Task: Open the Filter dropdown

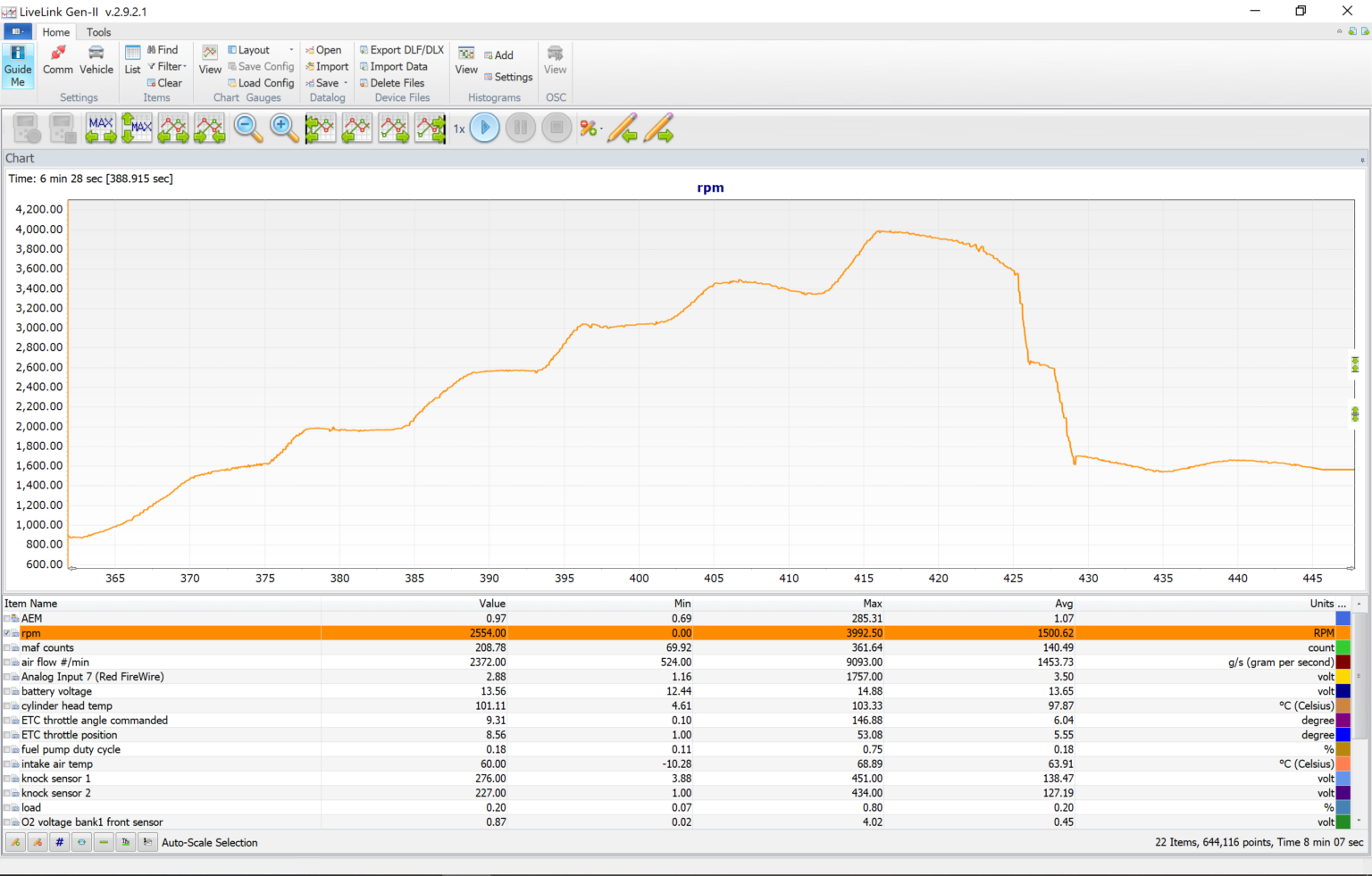Action: [x=167, y=66]
